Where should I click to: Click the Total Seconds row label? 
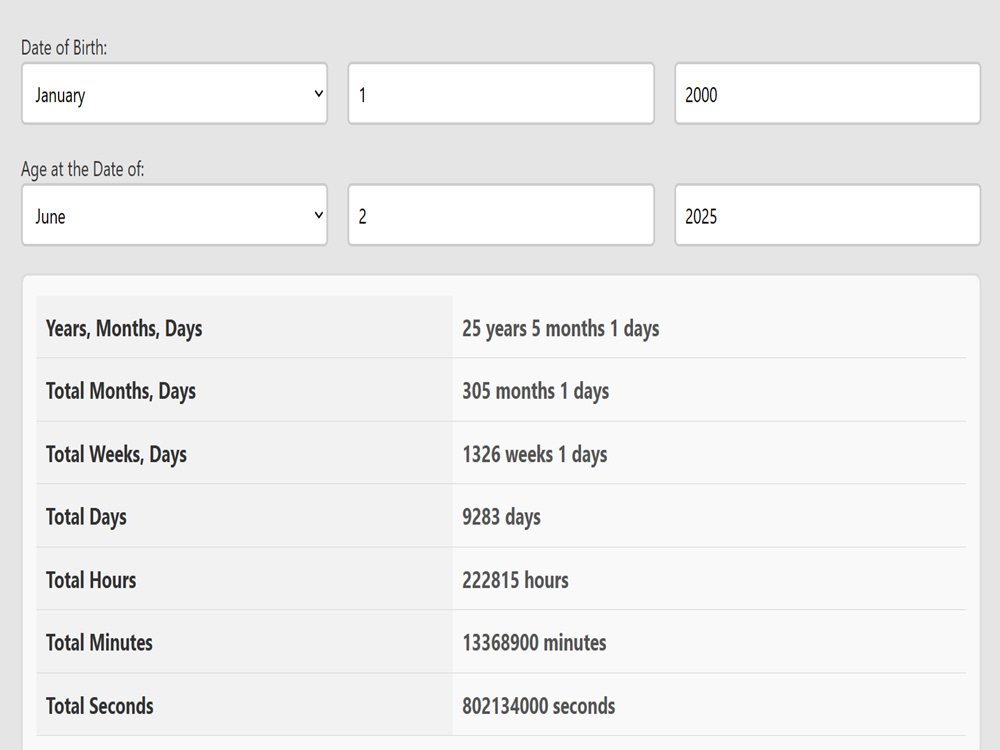pyautogui.click(x=99, y=706)
